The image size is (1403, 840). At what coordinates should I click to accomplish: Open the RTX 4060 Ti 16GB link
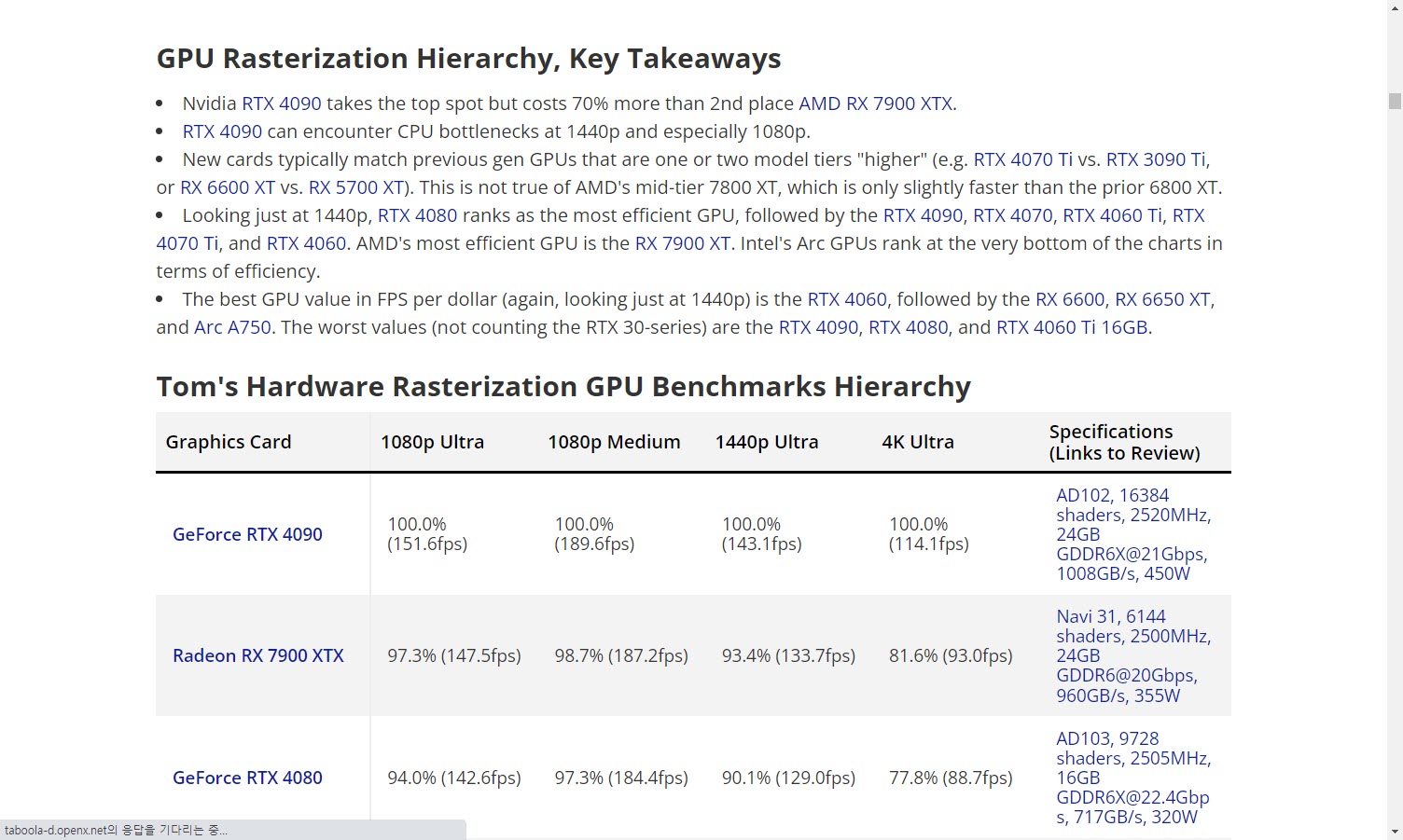pyautogui.click(x=1072, y=327)
